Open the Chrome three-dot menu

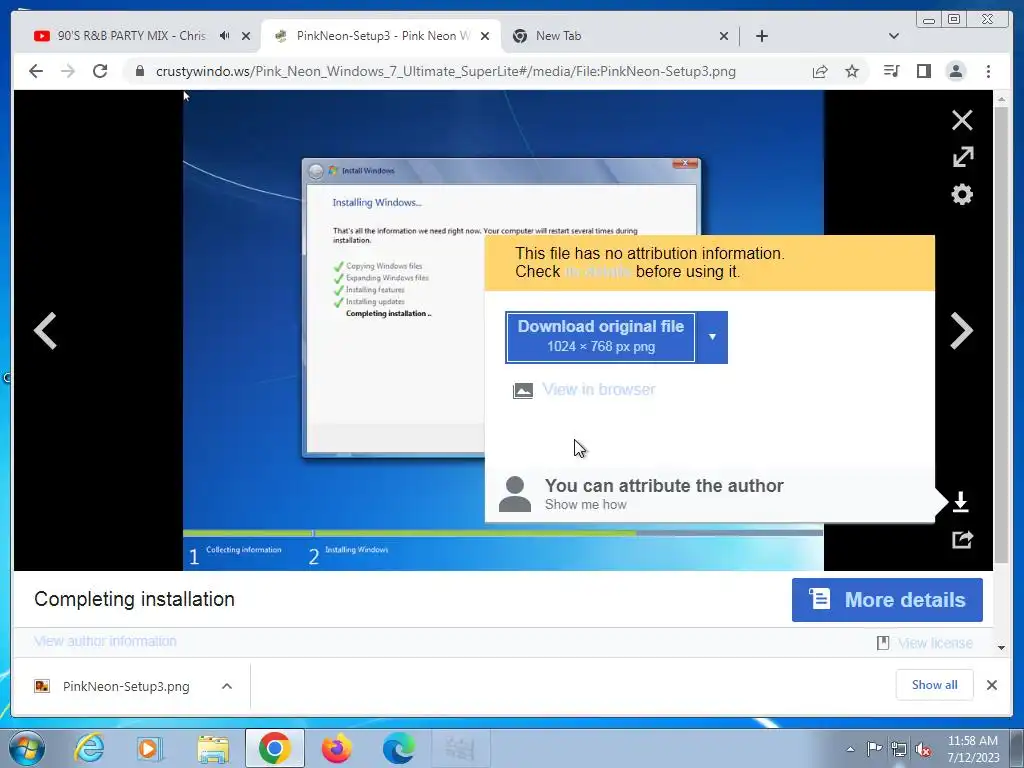[988, 71]
